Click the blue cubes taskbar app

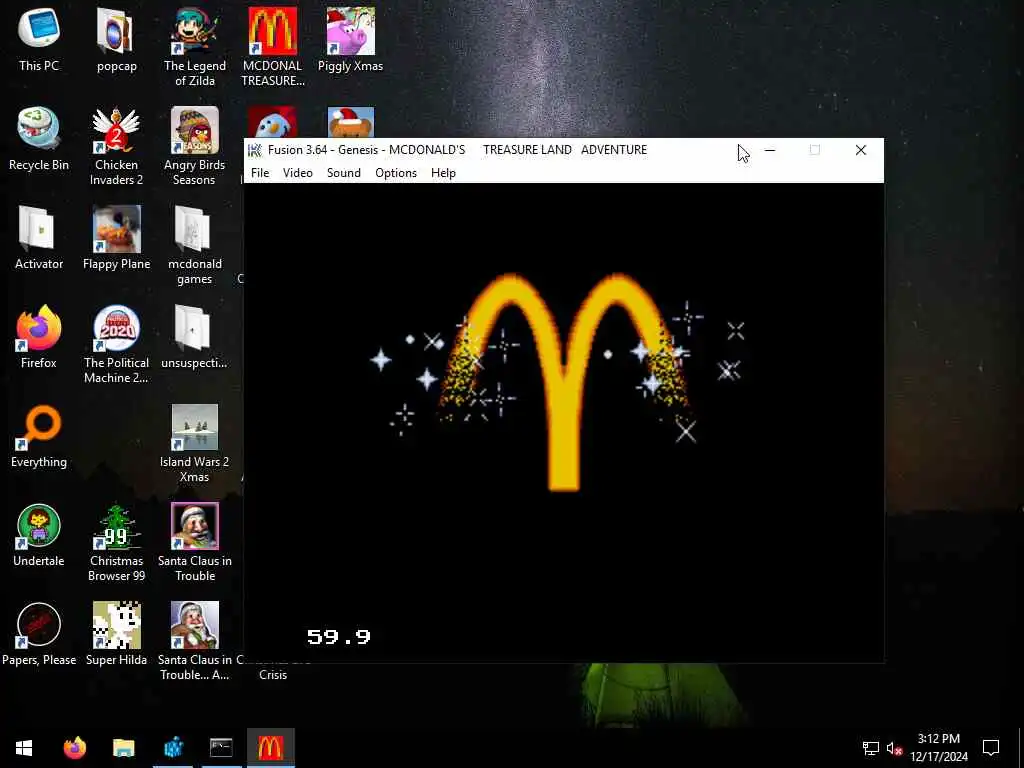173,748
